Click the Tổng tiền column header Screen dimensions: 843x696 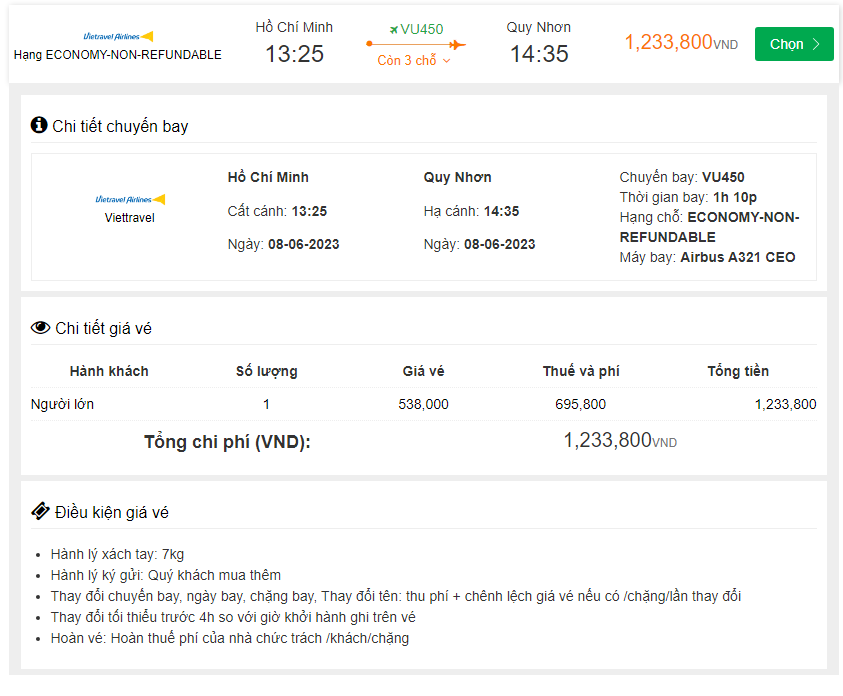(738, 371)
